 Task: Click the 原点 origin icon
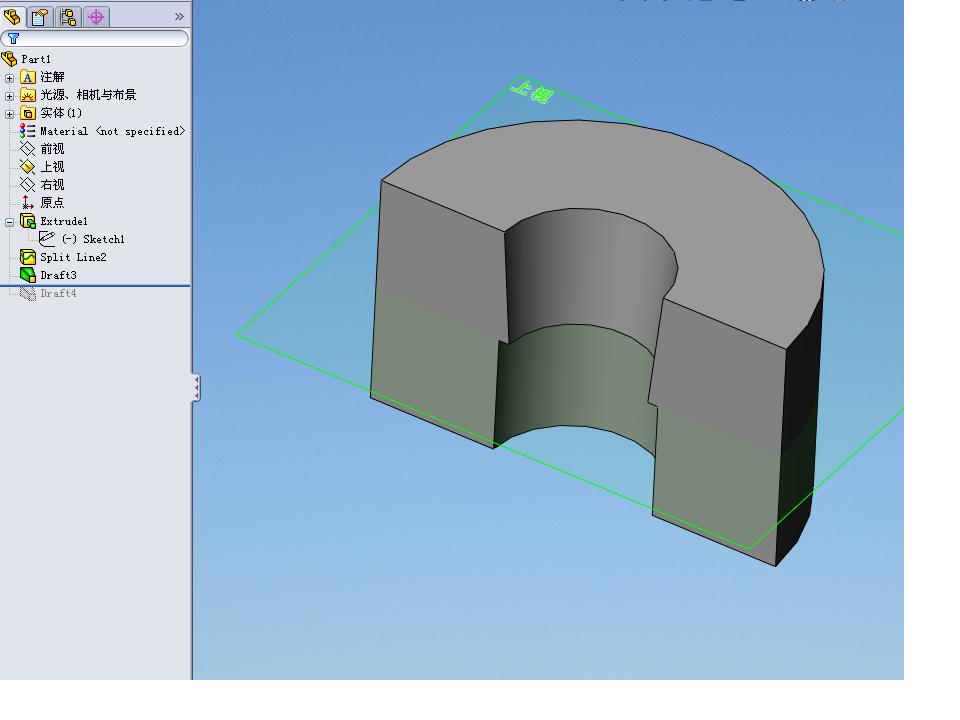point(28,202)
